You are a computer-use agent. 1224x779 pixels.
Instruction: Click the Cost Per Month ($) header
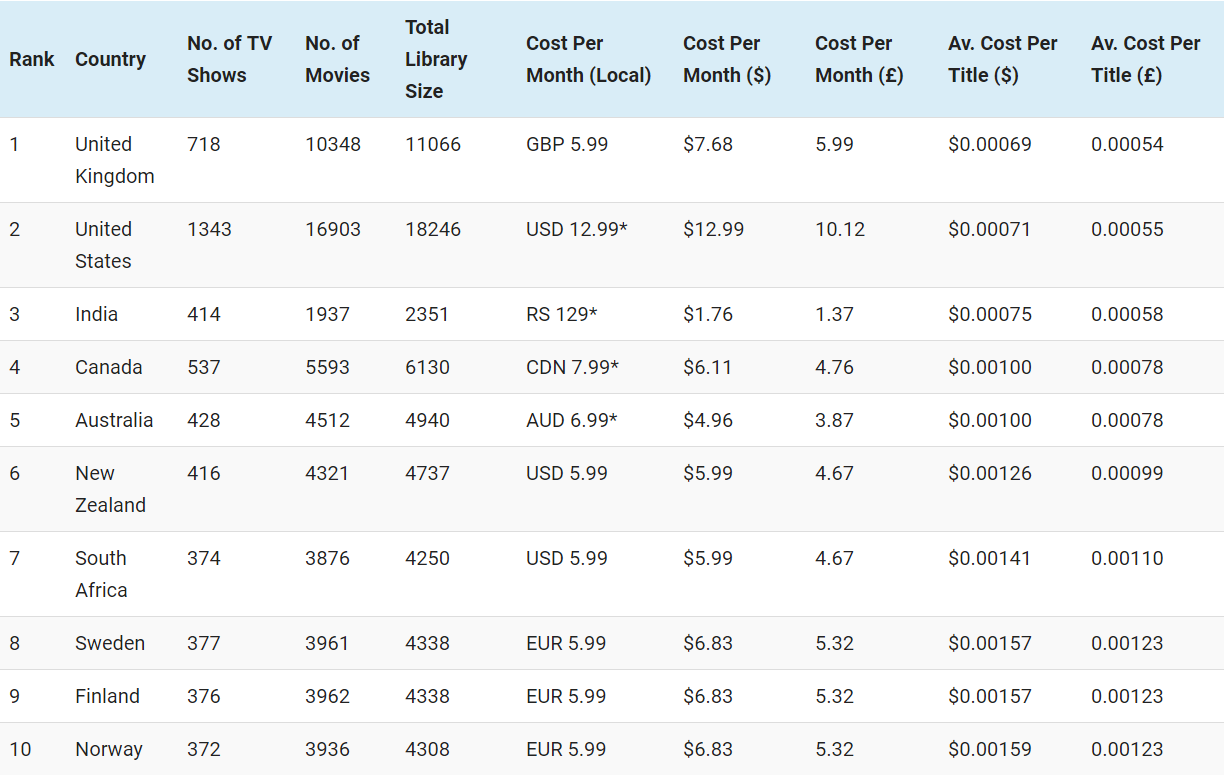tap(726, 59)
